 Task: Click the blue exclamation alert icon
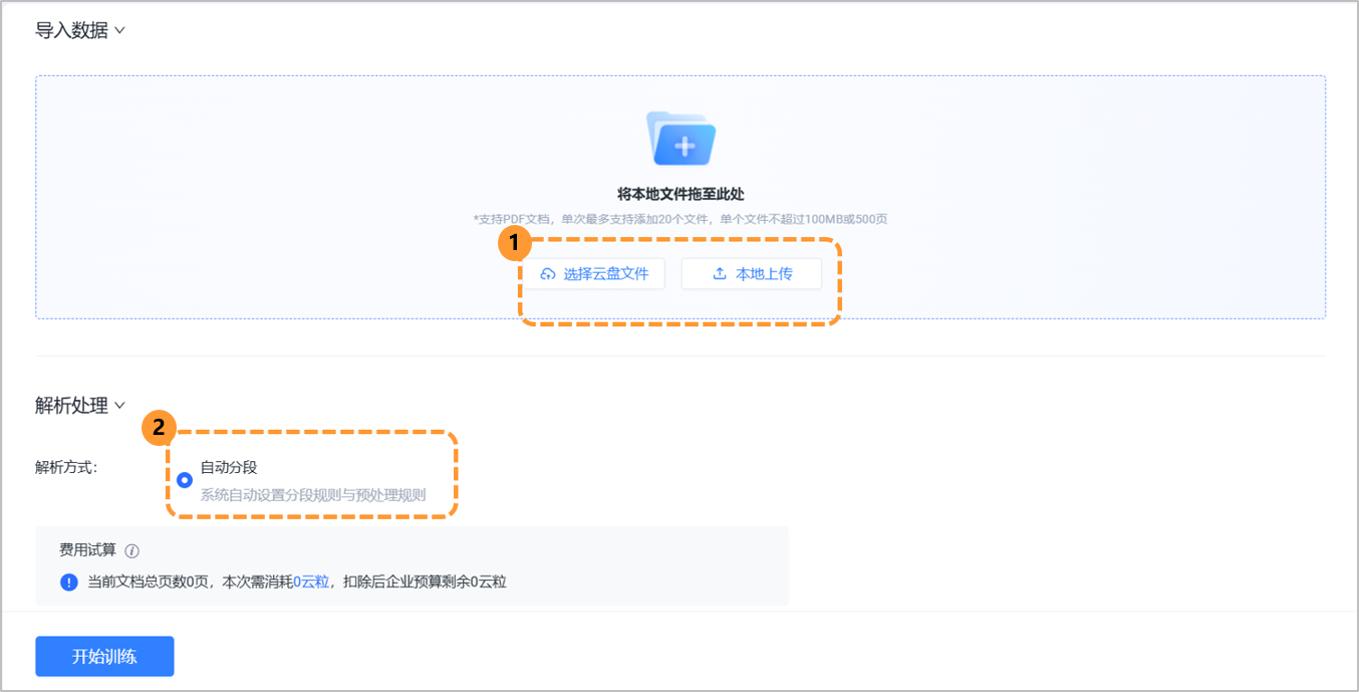[x=69, y=582]
